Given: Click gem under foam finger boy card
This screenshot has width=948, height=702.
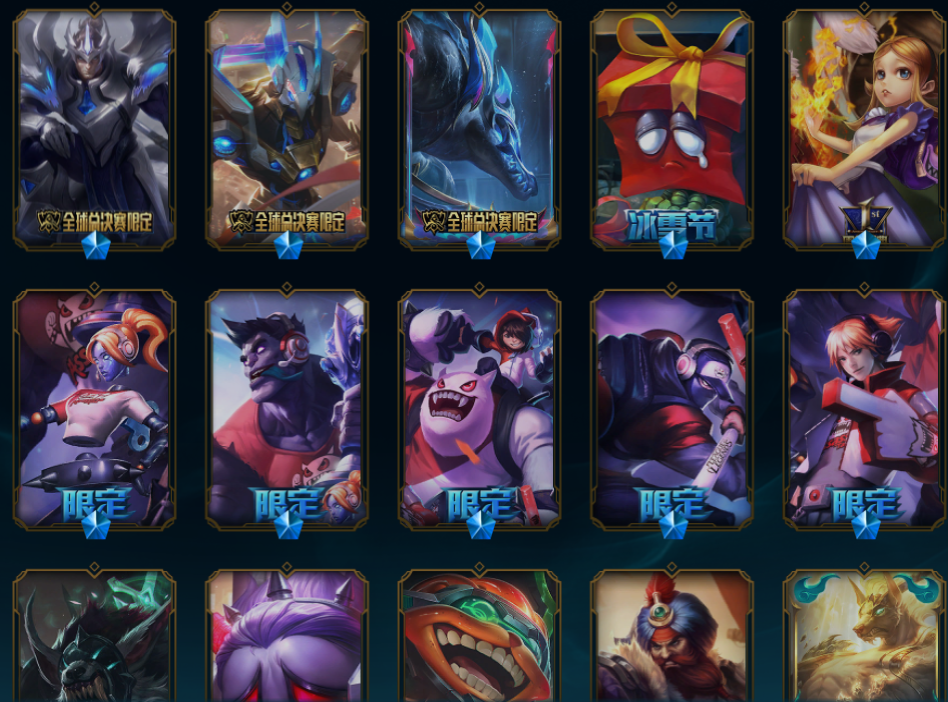Looking at the screenshot, I should (x=866, y=526).
